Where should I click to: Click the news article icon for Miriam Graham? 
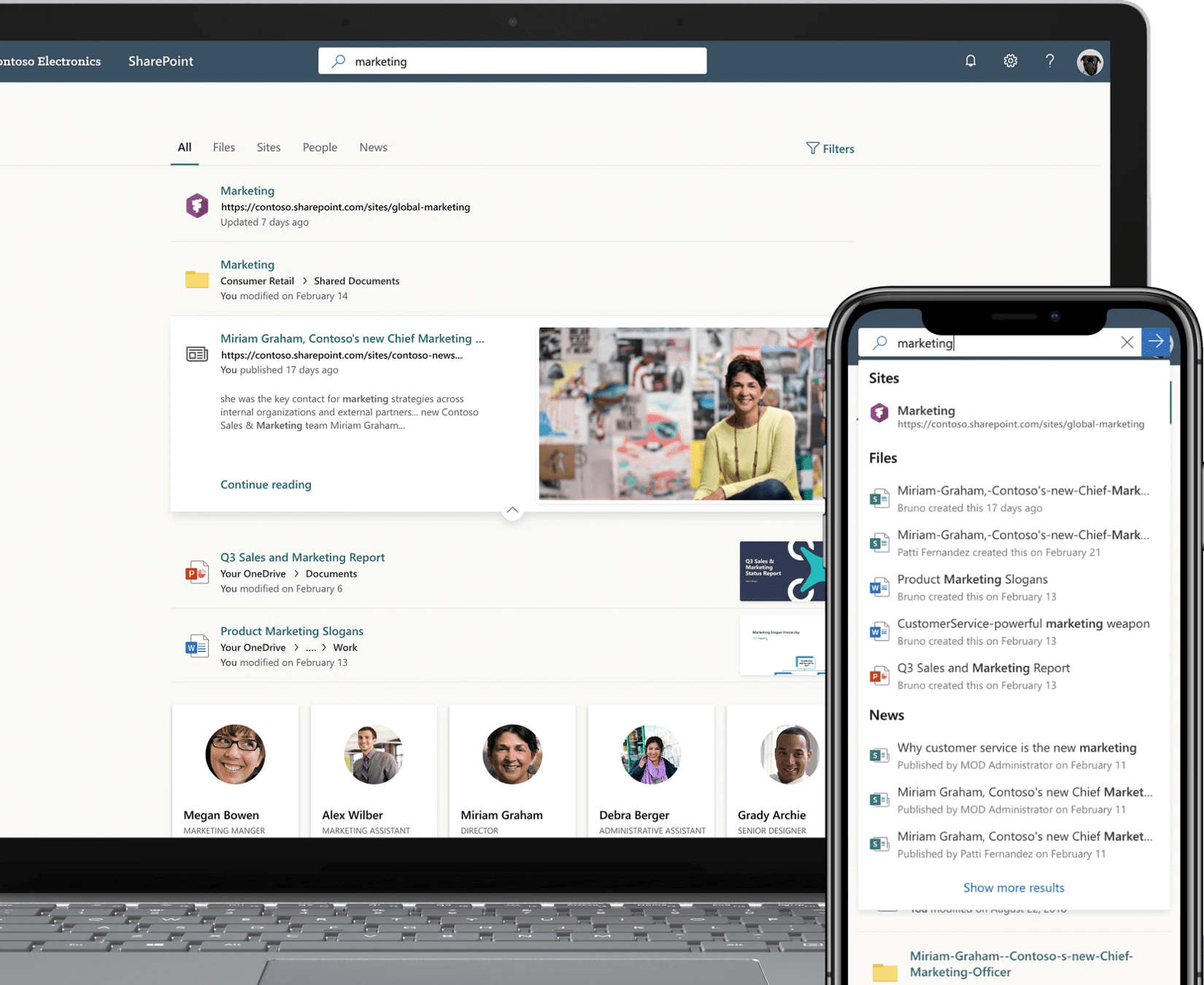click(x=197, y=355)
